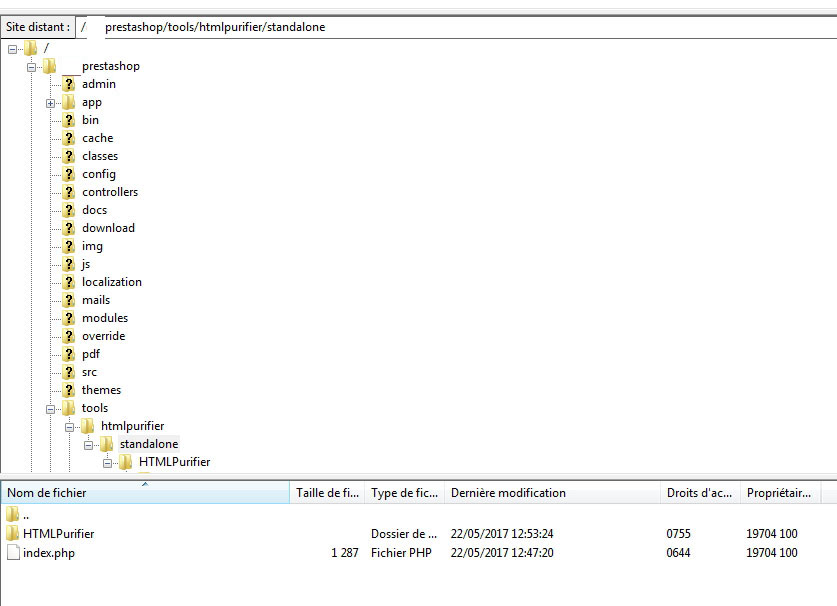837x606 pixels.
Task: Sort by 'Propriétair...' column
Action: pyautogui.click(x=780, y=492)
